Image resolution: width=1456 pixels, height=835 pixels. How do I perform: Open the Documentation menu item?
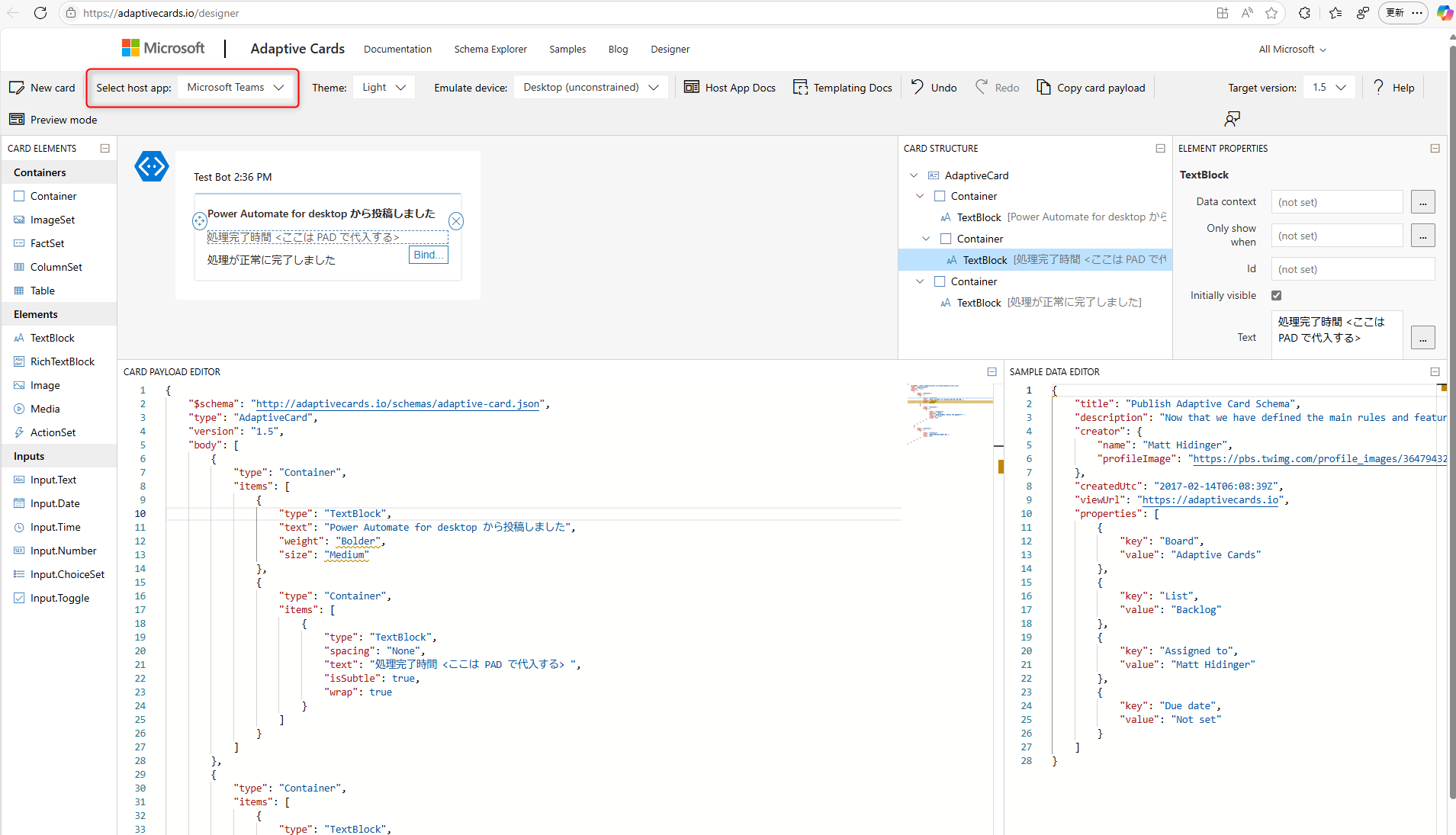click(x=397, y=50)
